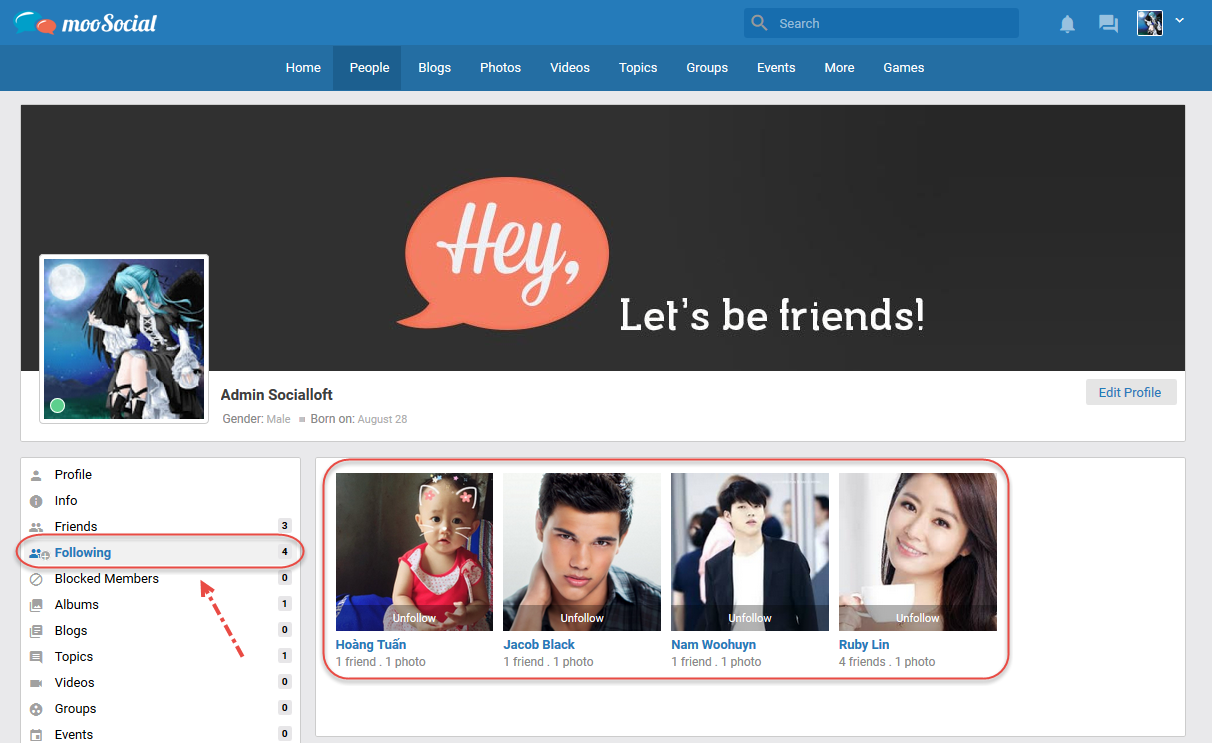Click the Search input field
Image resolution: width=1212 pixels, height=743 pixels.
881,23
